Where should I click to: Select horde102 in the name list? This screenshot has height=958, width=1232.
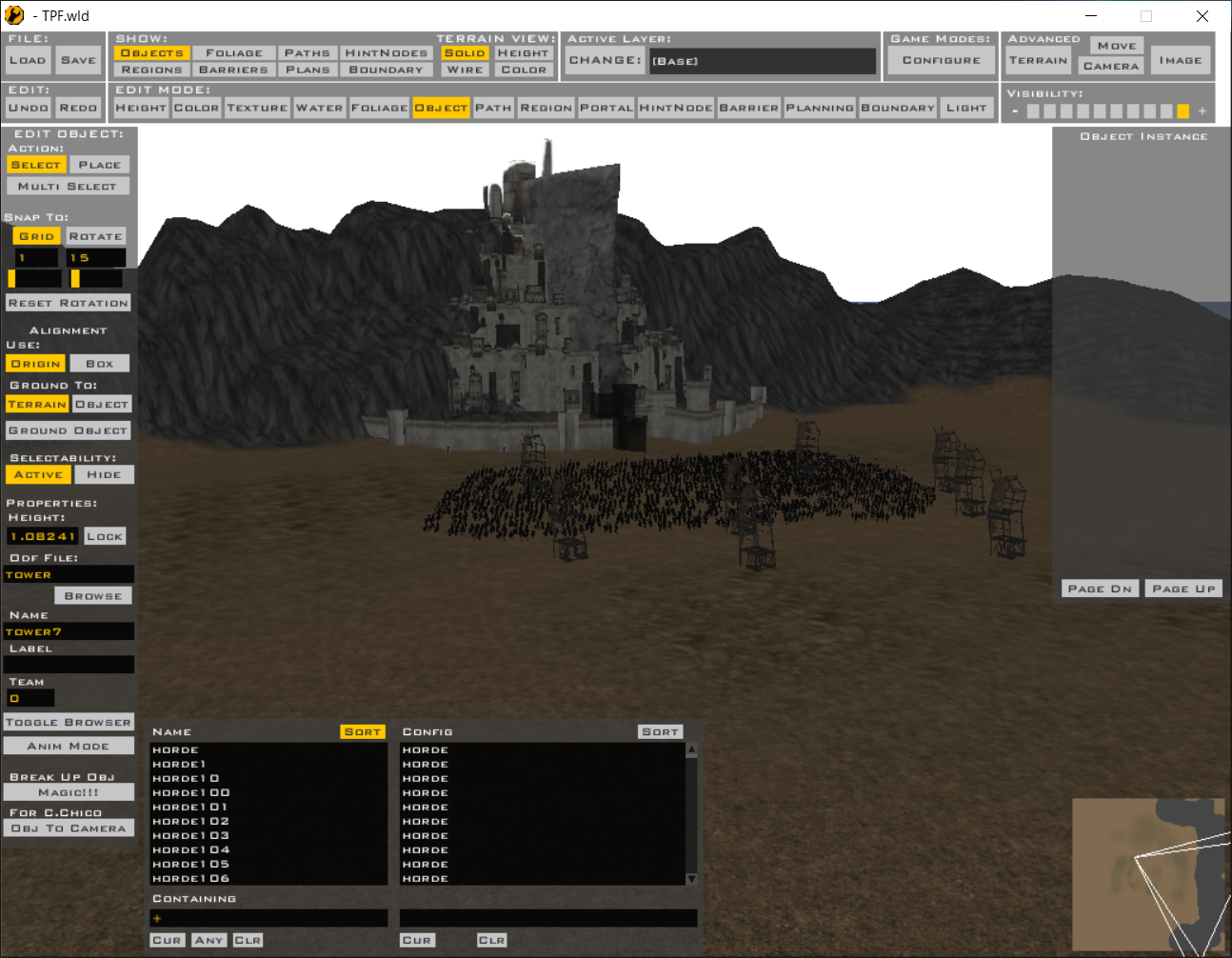point(191,822)
